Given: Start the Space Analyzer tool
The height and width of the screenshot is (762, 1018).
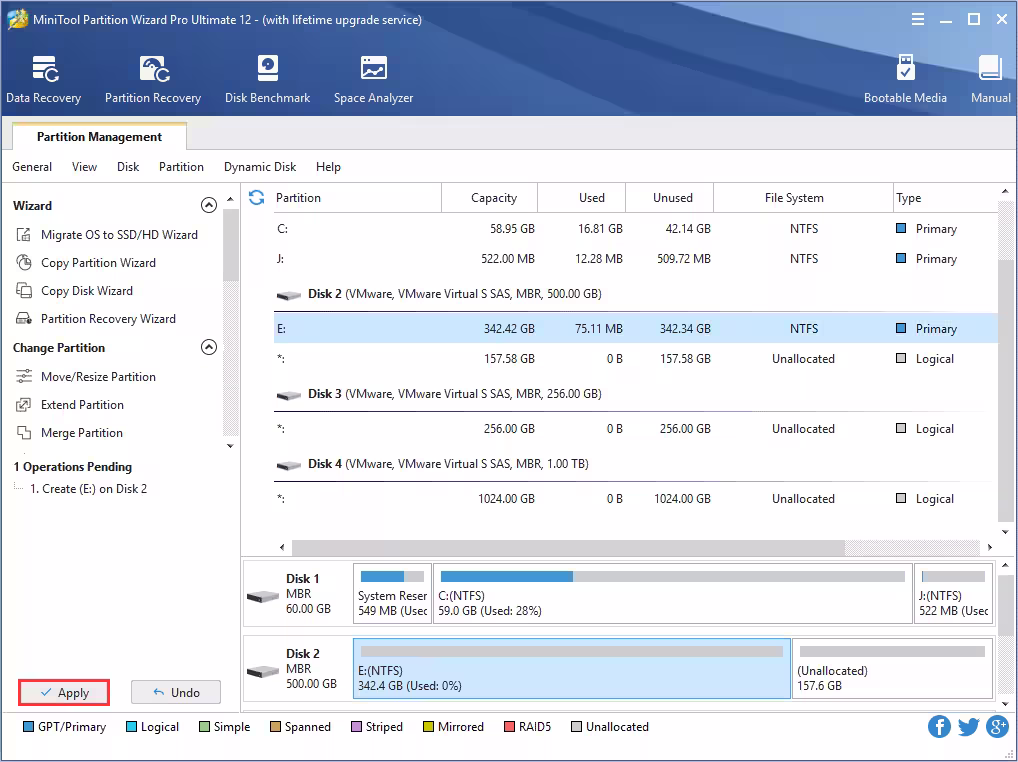Looking at the screenshot, I should click(373, 79).
